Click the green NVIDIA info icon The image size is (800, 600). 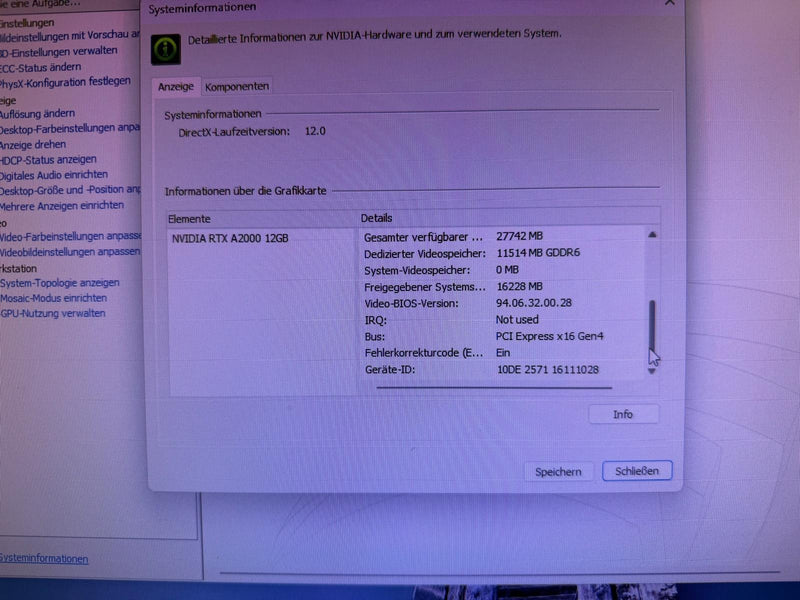(166, 49)
